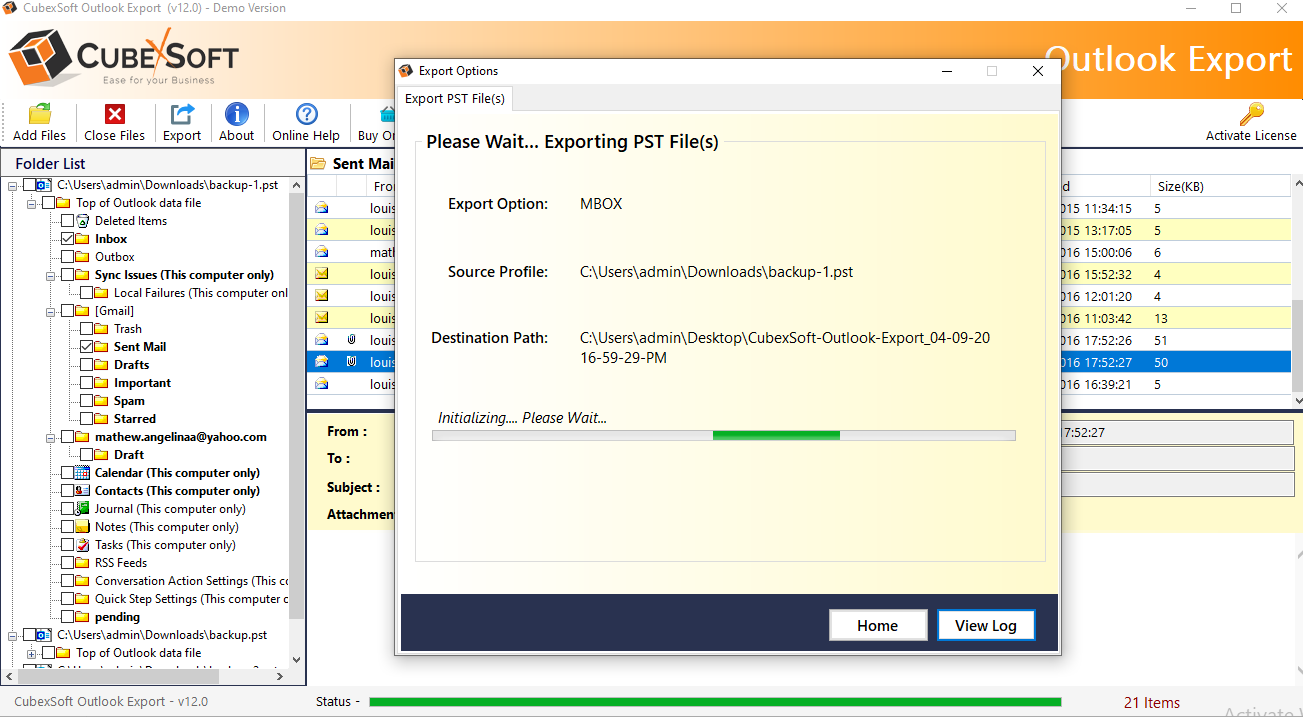Click the View Log button
This screenshot has height=717, width=1303.
[986, 625]
